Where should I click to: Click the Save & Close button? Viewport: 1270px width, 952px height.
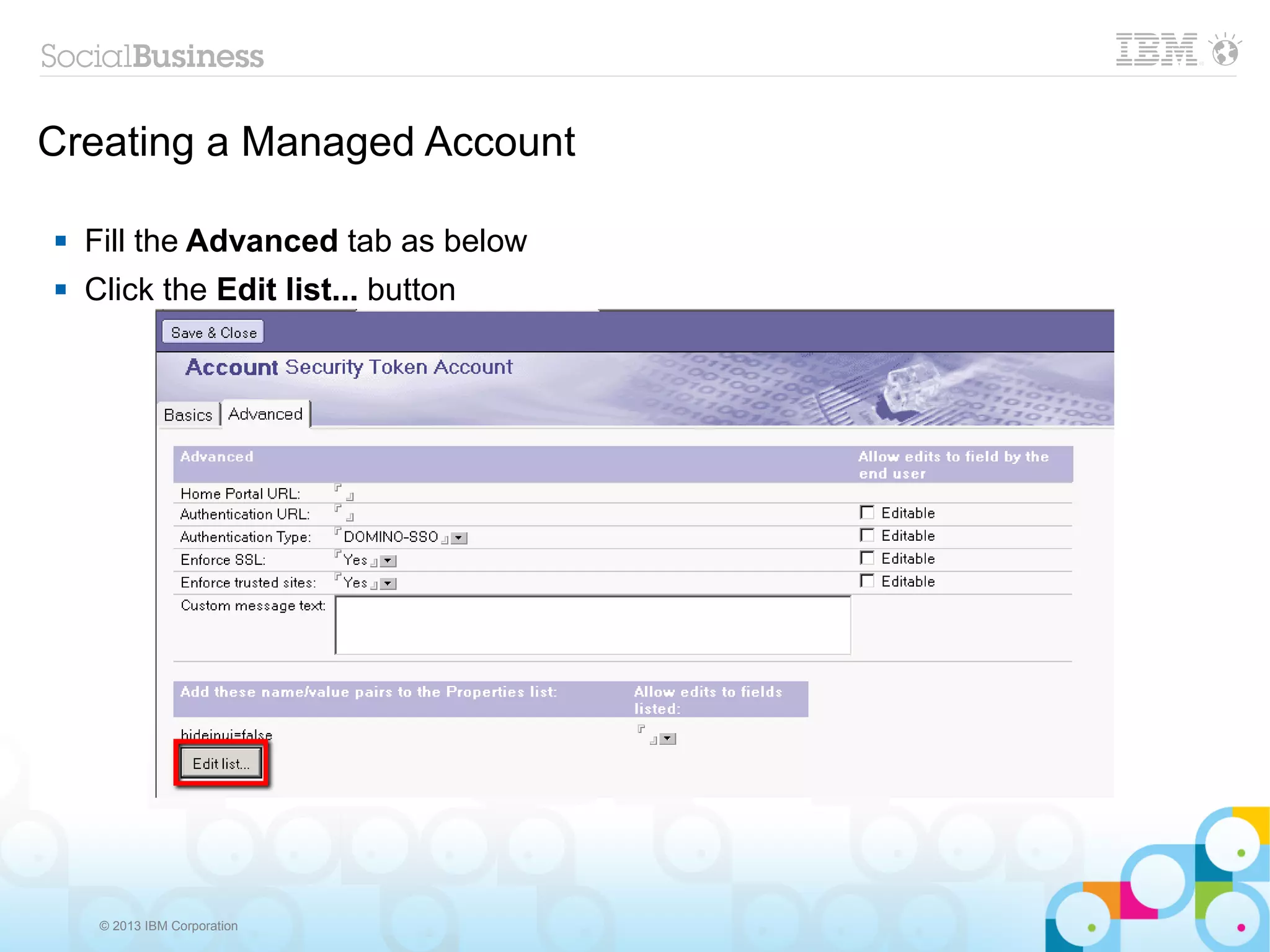[x=213, y=332]
